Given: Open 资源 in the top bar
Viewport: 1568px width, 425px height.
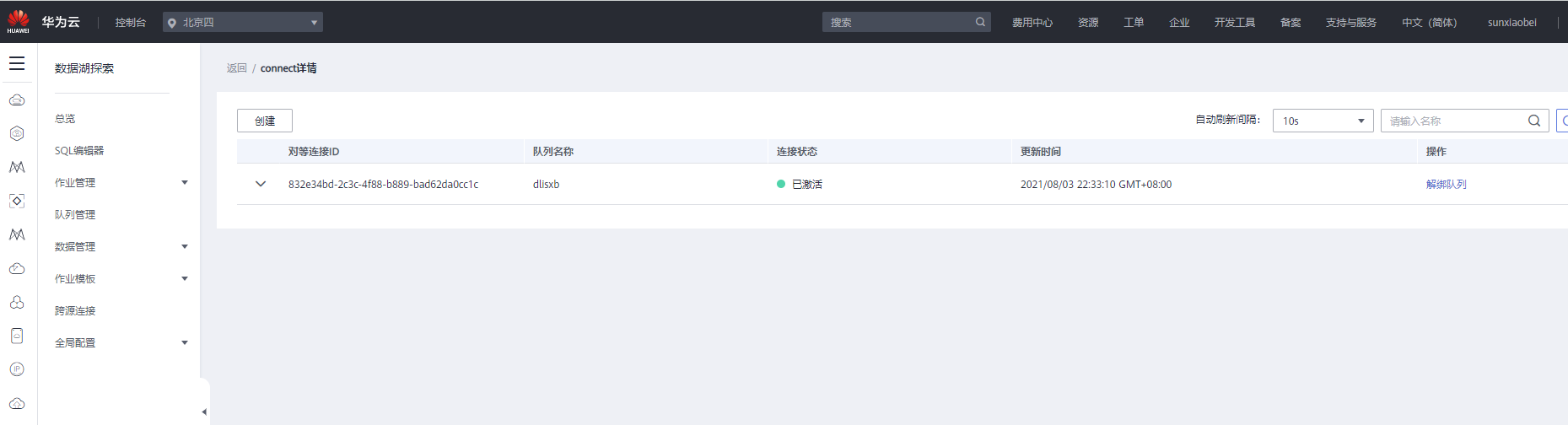Looking at the screenshot, I should click(1088, 23).
